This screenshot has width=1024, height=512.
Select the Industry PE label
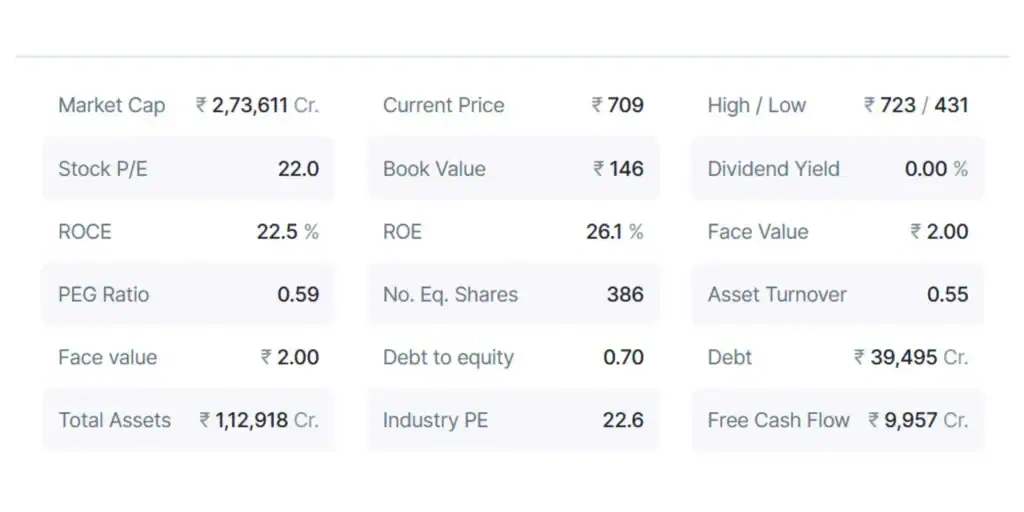(435, 421)
